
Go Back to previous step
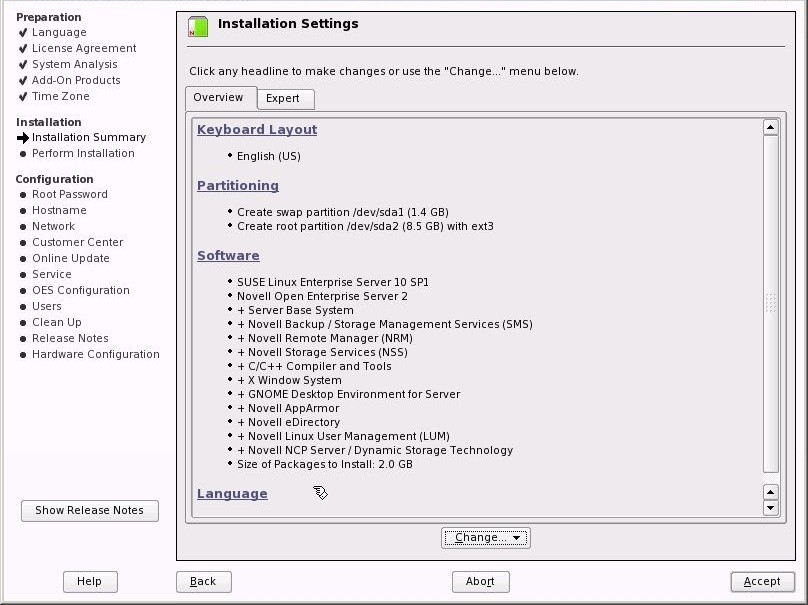[204, 581]
